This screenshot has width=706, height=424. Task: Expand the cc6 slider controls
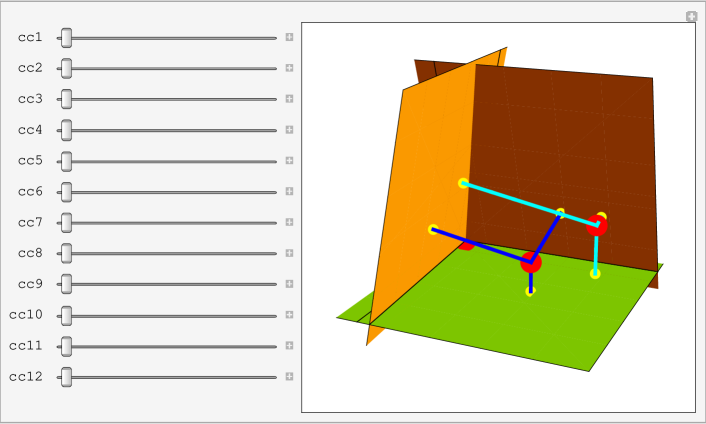(290, 191)
